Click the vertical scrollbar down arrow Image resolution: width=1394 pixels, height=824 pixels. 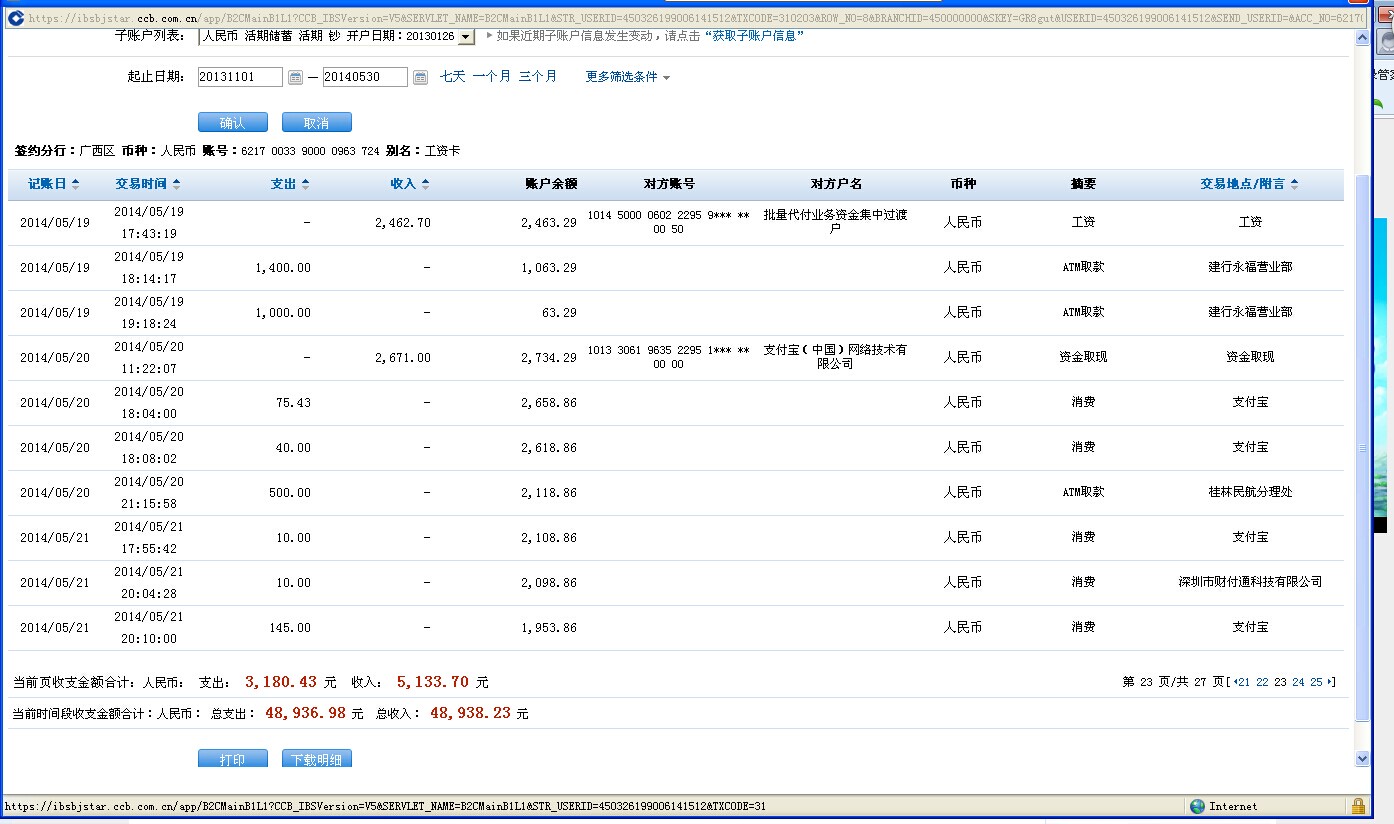pyautogui.click(x=1361, y=759)
